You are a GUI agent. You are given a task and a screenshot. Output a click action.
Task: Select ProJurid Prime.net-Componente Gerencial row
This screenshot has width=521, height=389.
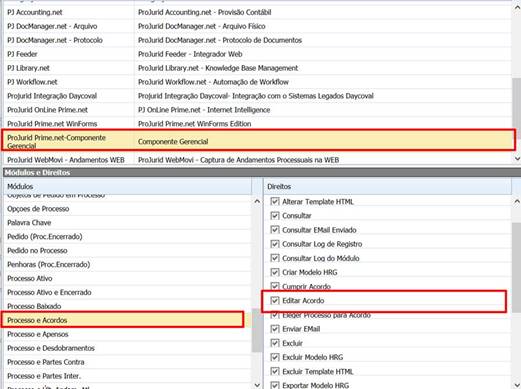[x=257, y=140]
